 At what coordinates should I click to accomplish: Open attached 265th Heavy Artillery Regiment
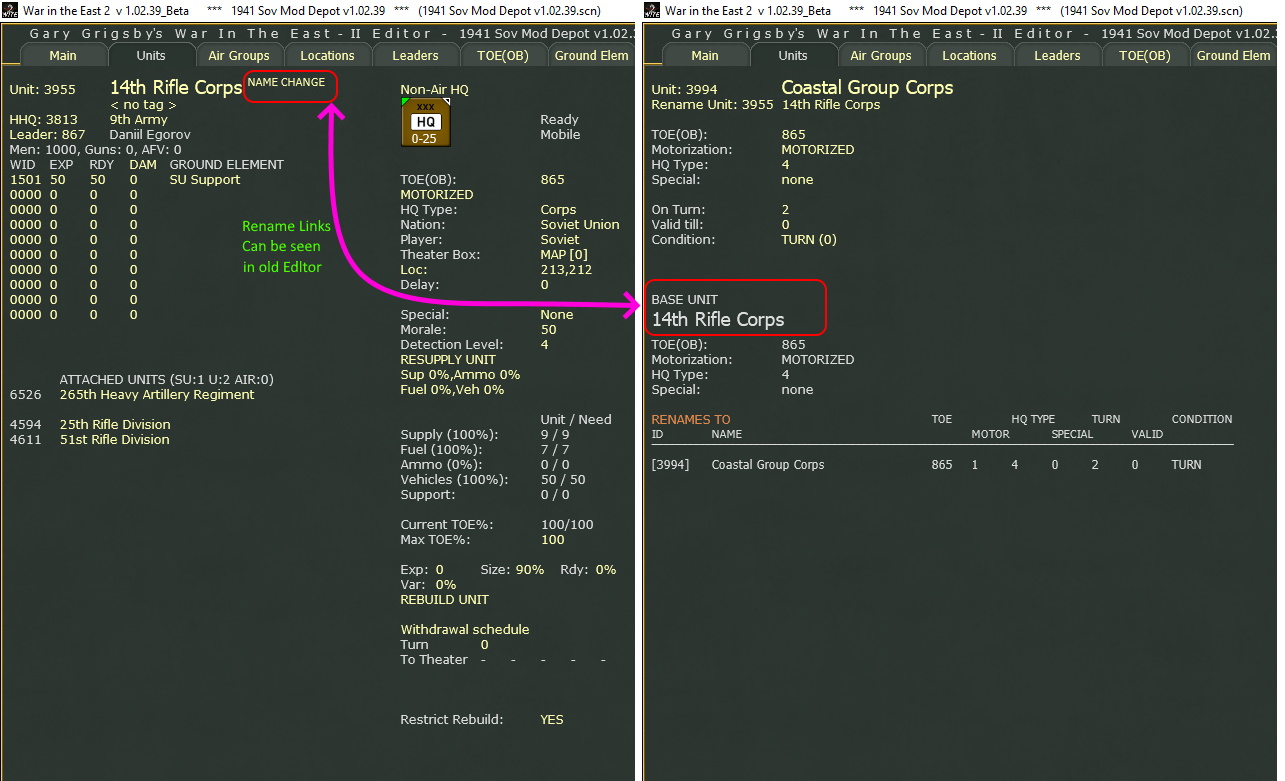pyautogui.click(x=157, y=395)
